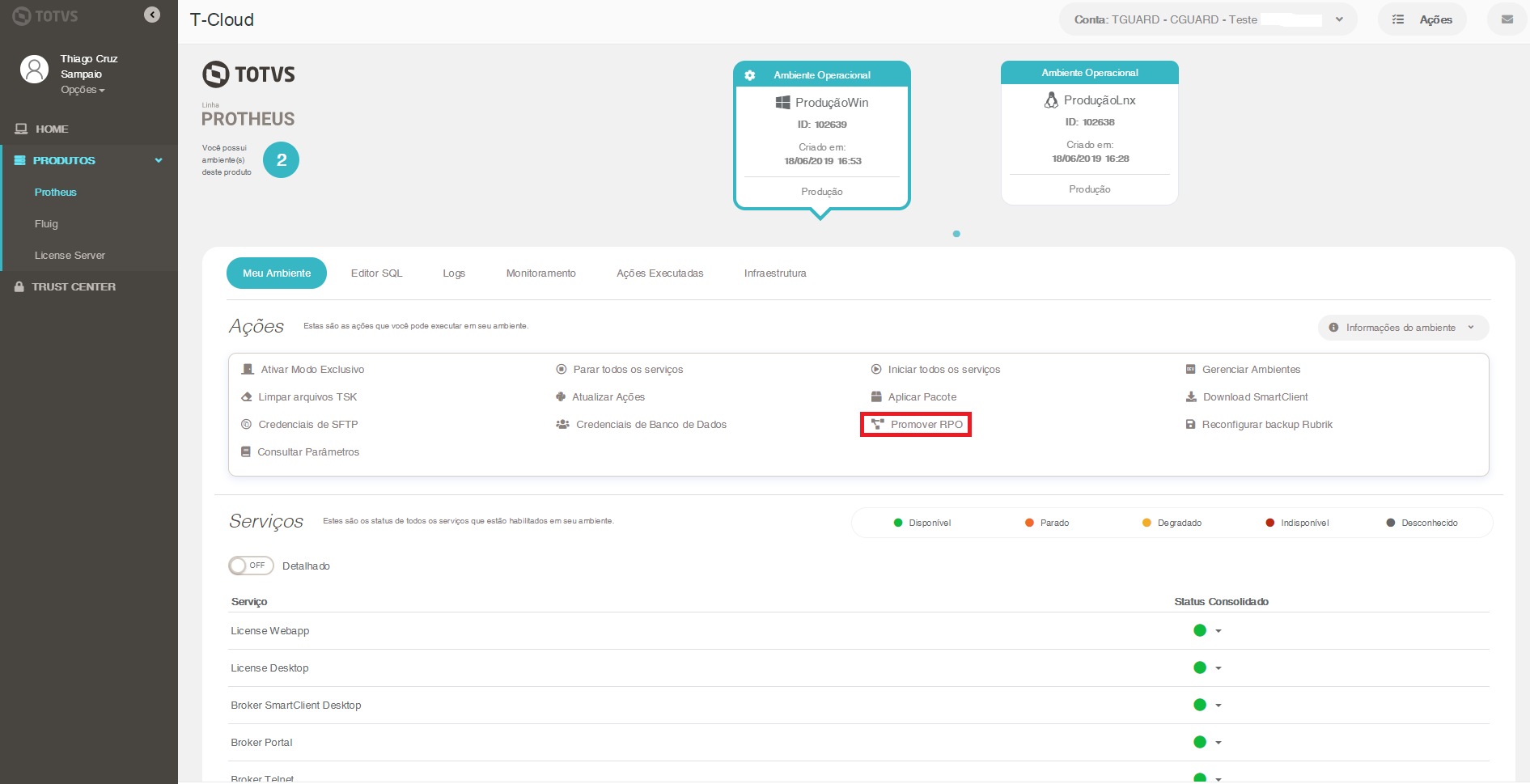This screenshot has width=1530, height=784.
Task: Click the info icon in Informações do ambiente
Action: pyautogui.click(x=1333, y=328)
